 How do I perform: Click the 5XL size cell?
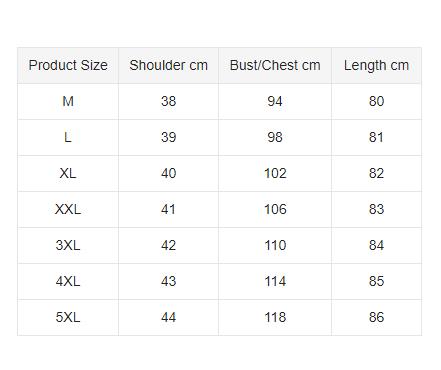(68, 317)
